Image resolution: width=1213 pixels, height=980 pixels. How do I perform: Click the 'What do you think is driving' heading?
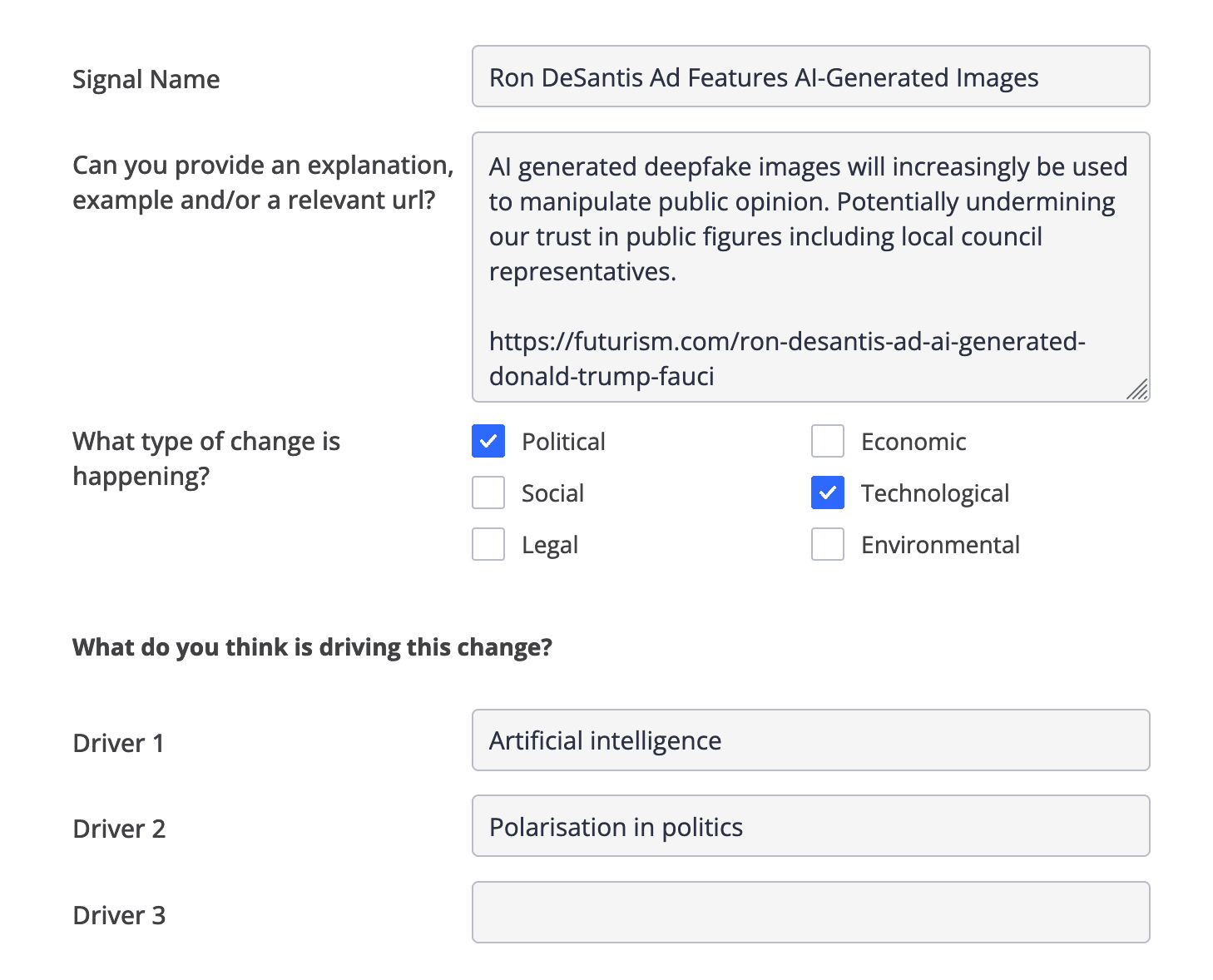tap(312, 647)
